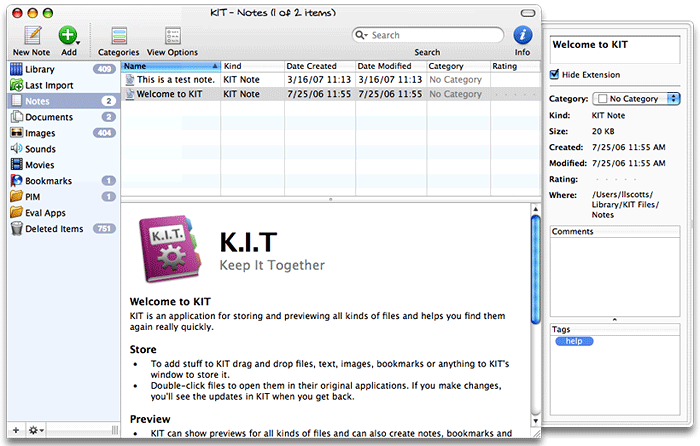This screenshot has width=700, height=446.
Task: Select 'Welcome to KIT' row name
Action: 169,94
